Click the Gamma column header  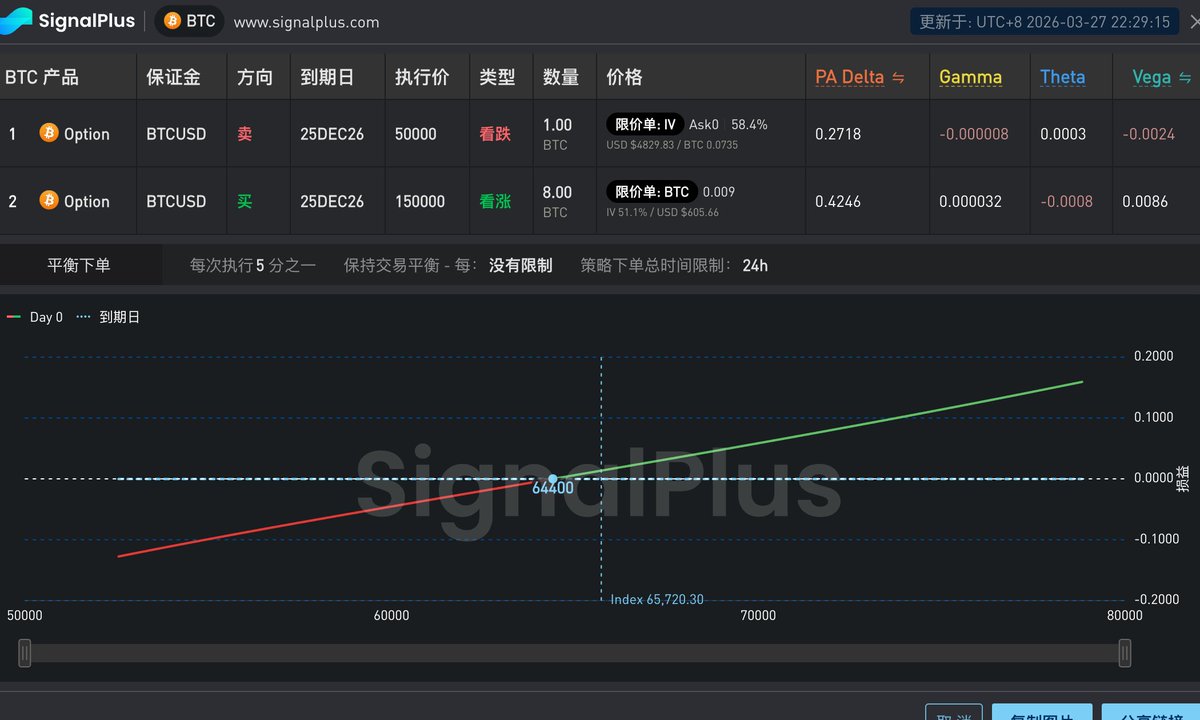[x=970, y=77]
